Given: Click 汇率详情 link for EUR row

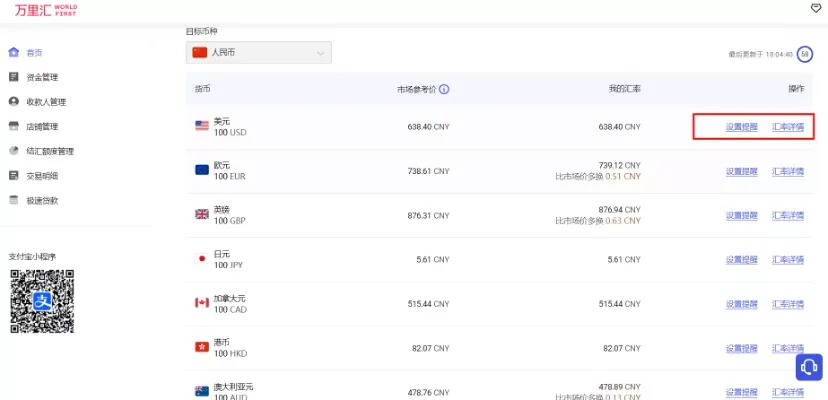Looking at the screenshot, I should tap(788, 171).
